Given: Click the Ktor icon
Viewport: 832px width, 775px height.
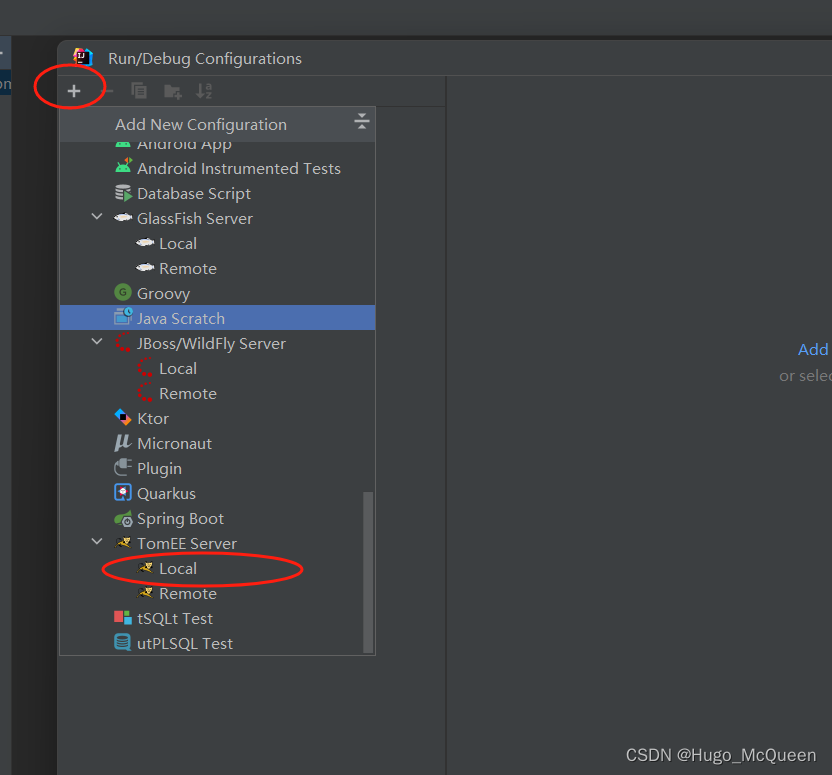Looking at the screenshot, I should click(x=123, y=417).
